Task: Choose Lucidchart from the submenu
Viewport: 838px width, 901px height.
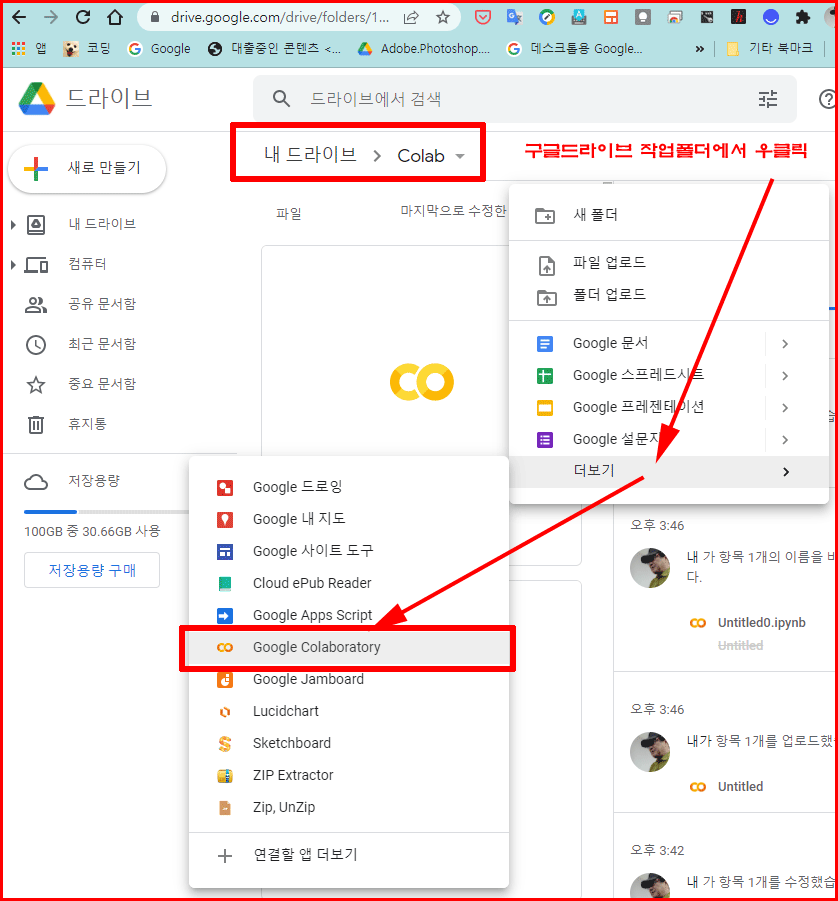Action: [x=348, y=711]
